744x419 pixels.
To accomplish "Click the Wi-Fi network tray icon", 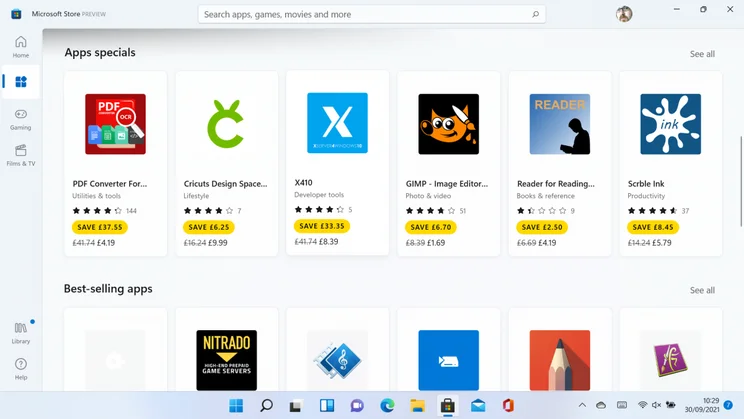I will pyautogui.click(x=642, y=405).
